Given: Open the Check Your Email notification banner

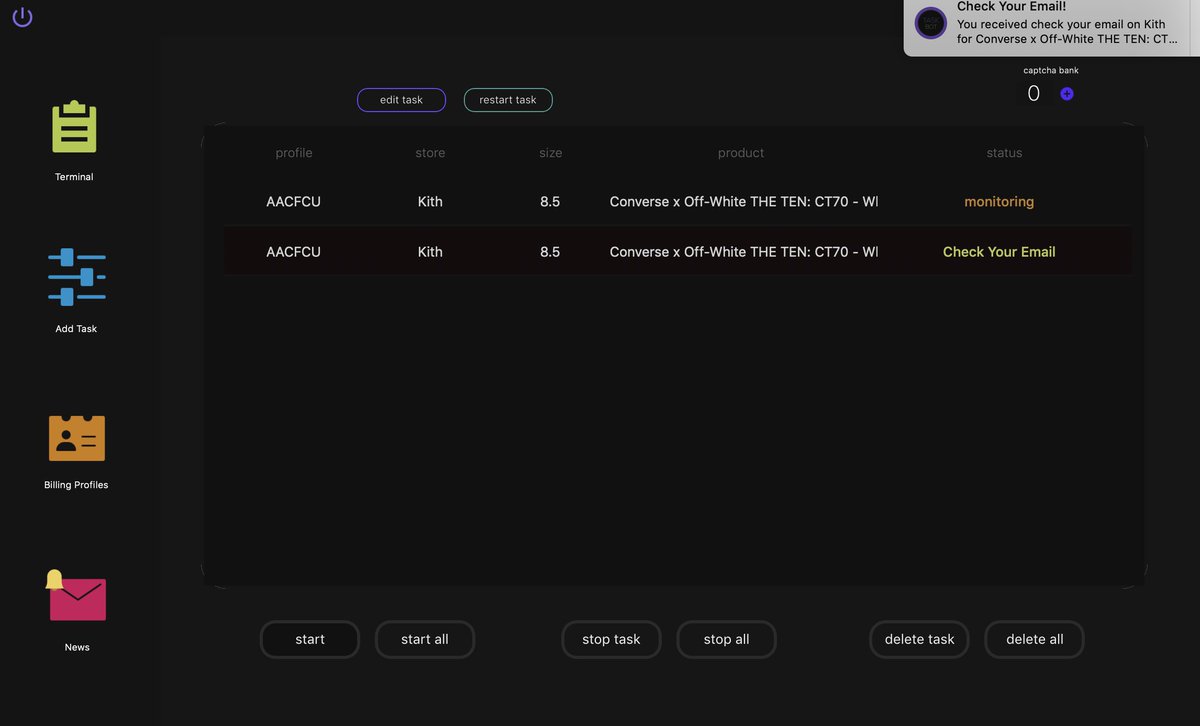Looking at the screenshot, I should click(x=1052, y=26).
